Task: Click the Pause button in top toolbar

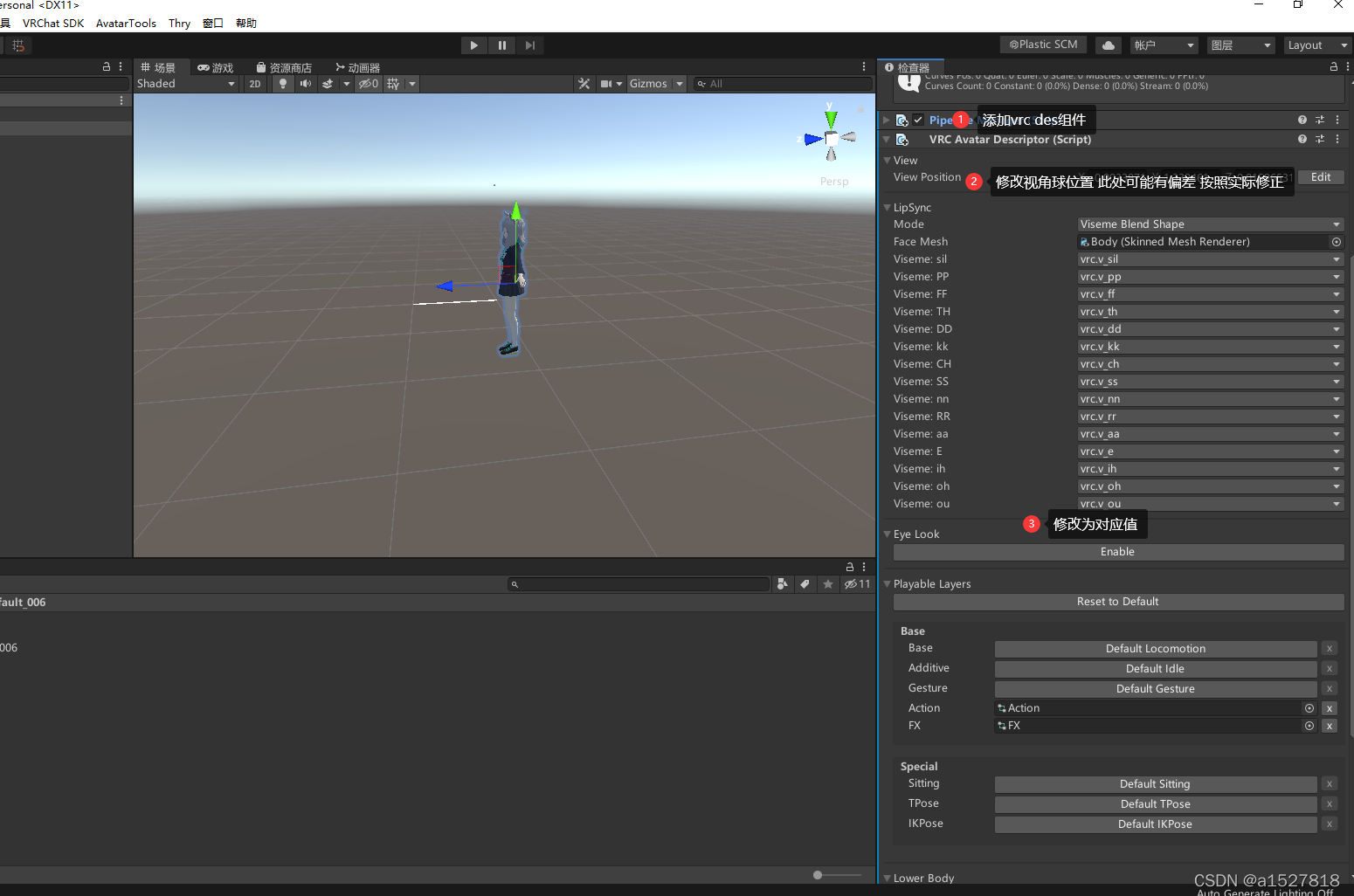Action: coord(502,45)
